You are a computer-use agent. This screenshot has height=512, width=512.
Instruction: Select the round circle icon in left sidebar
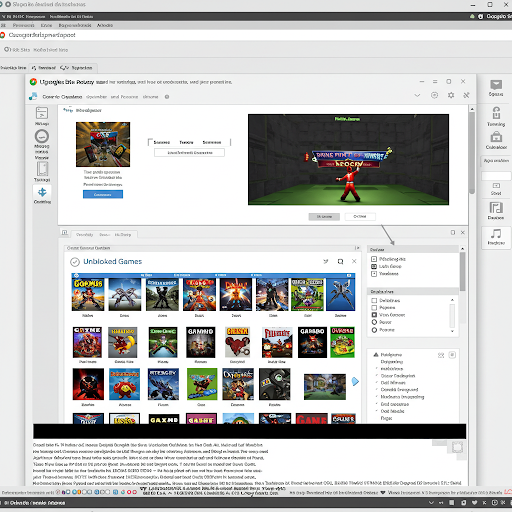click(42, 136)
